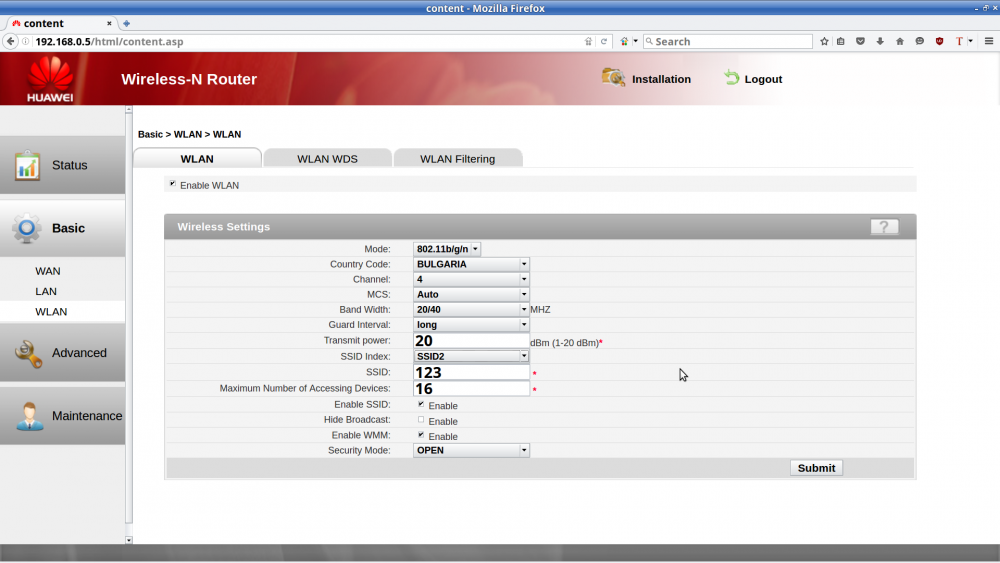The width and height of the screenshot is (1000, 563).
Task: Enable the Hide Broadcast checkbox
Action: tap(420, 420)
